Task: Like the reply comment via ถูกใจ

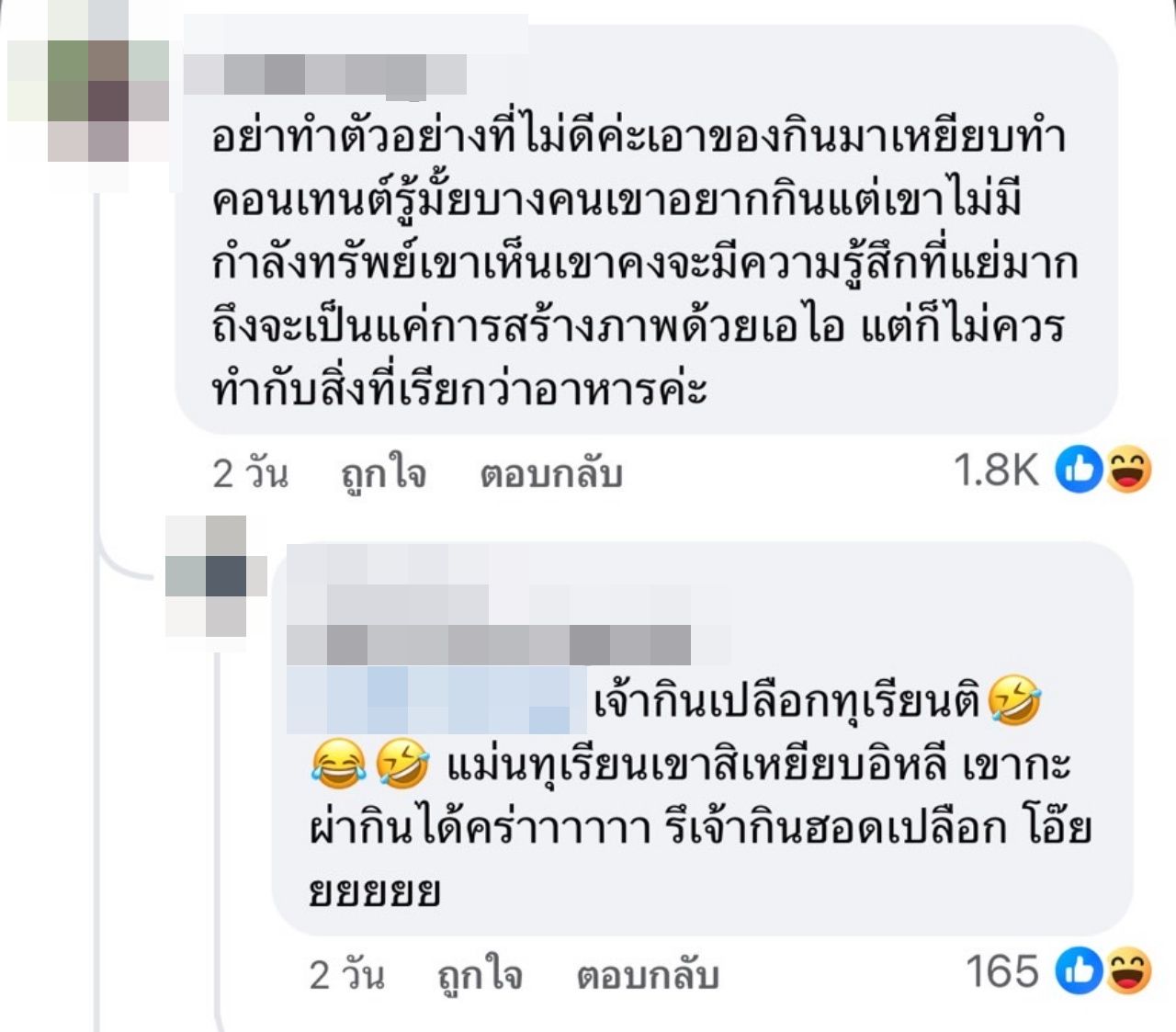Action: [x=480, y=975]
